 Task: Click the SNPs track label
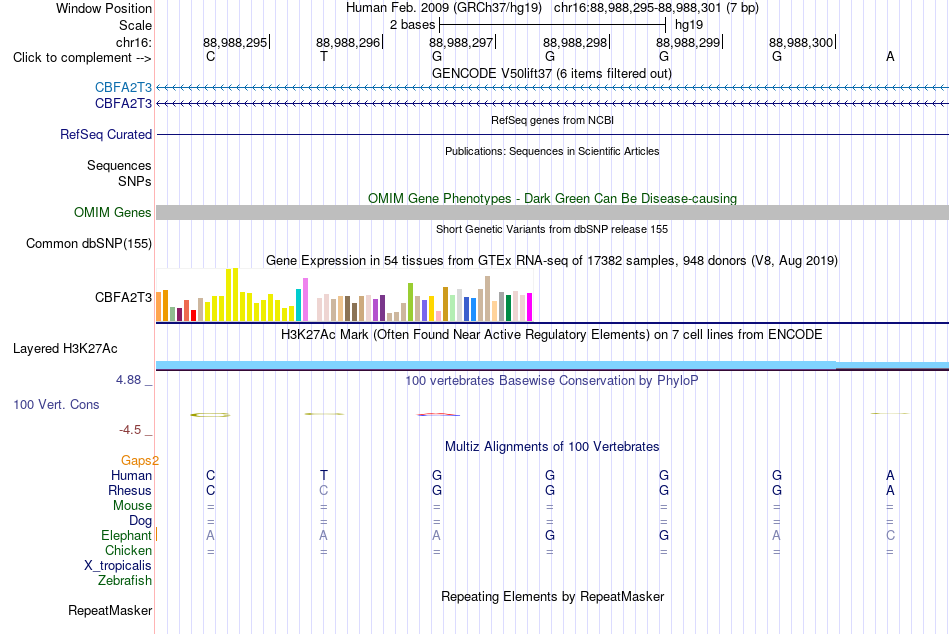coord(135,181)
